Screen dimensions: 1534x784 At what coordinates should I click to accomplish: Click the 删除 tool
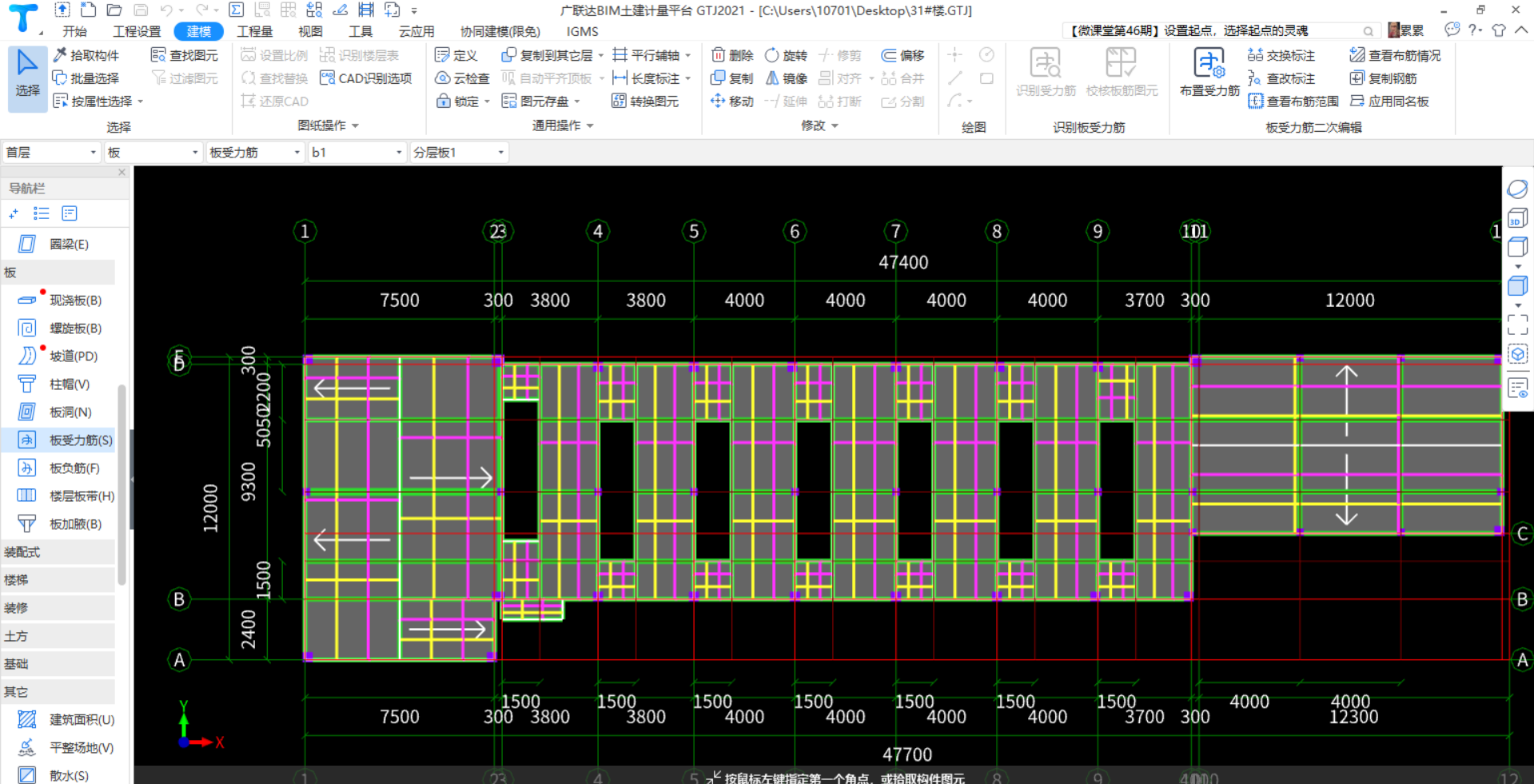click(732, 55)
